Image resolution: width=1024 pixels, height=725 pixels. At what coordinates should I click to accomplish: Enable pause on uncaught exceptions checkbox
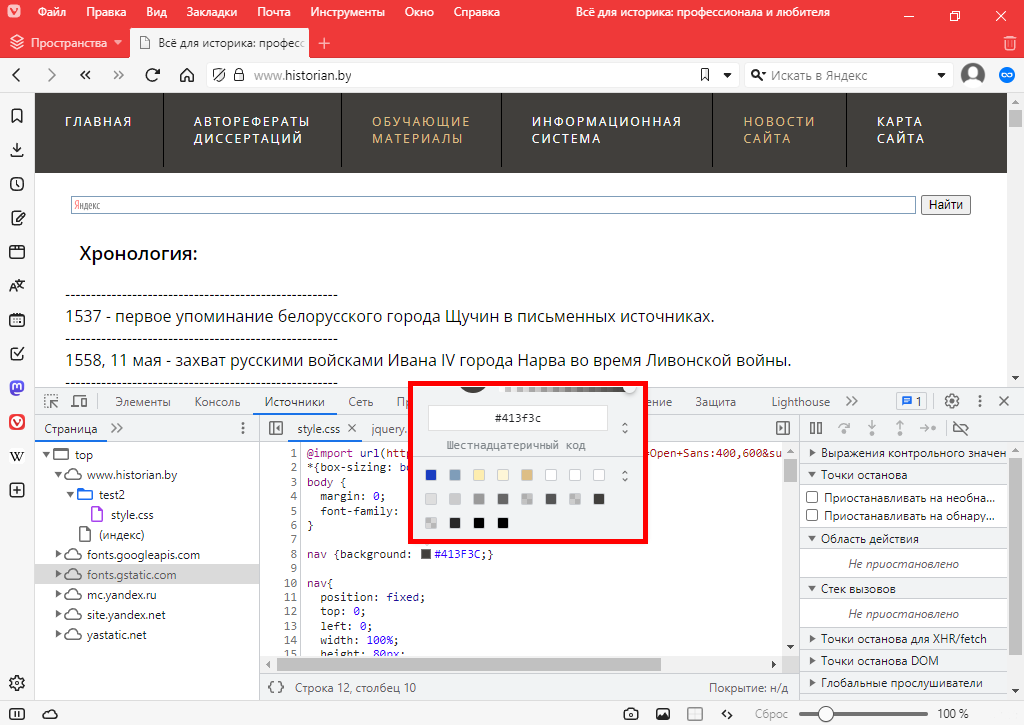(813, 497)
